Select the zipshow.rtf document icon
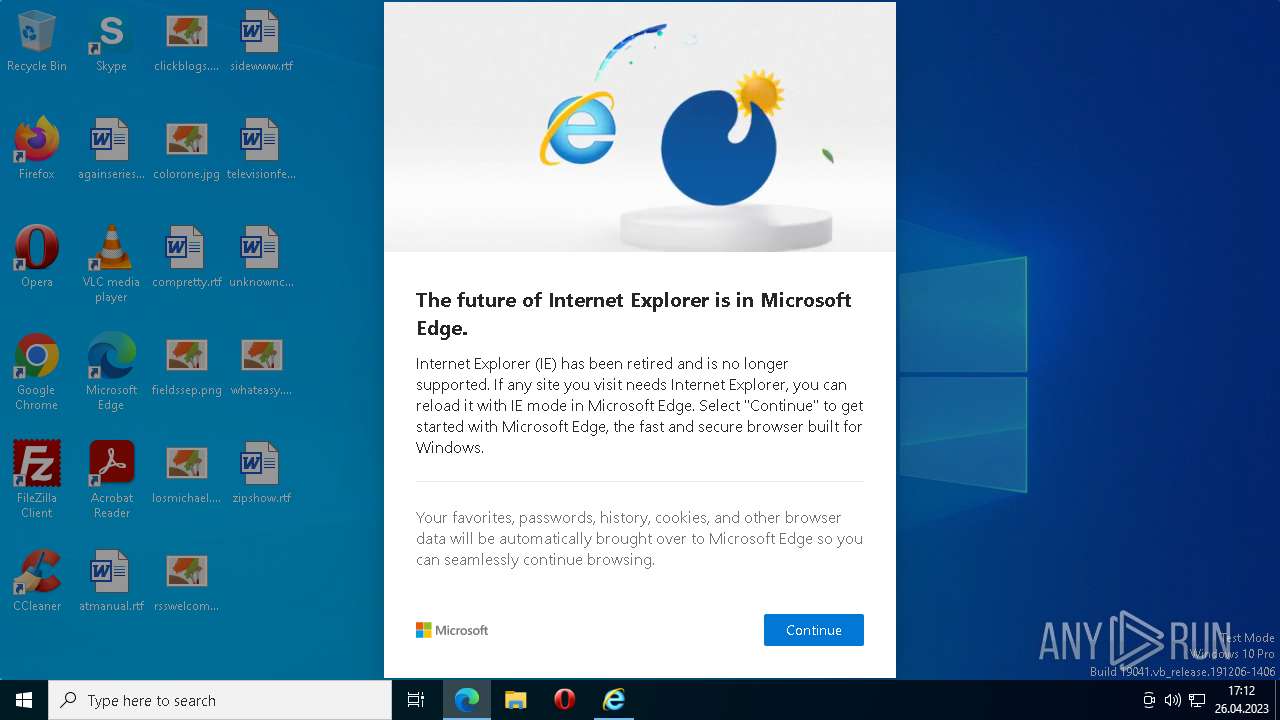Screen dimensions: 1280x720 click(x=261, y=474)
